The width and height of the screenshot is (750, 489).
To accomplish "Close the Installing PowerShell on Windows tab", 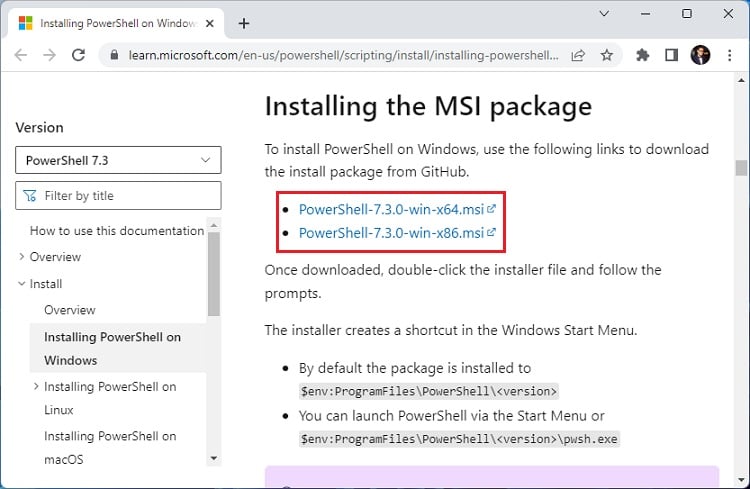I will [x=210, y=23].
